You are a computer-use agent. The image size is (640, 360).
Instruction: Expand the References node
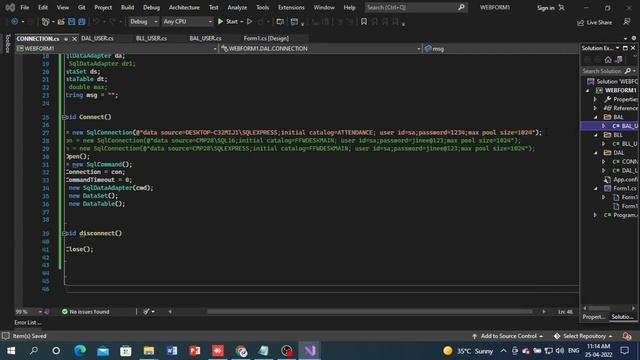pos(596,108)
